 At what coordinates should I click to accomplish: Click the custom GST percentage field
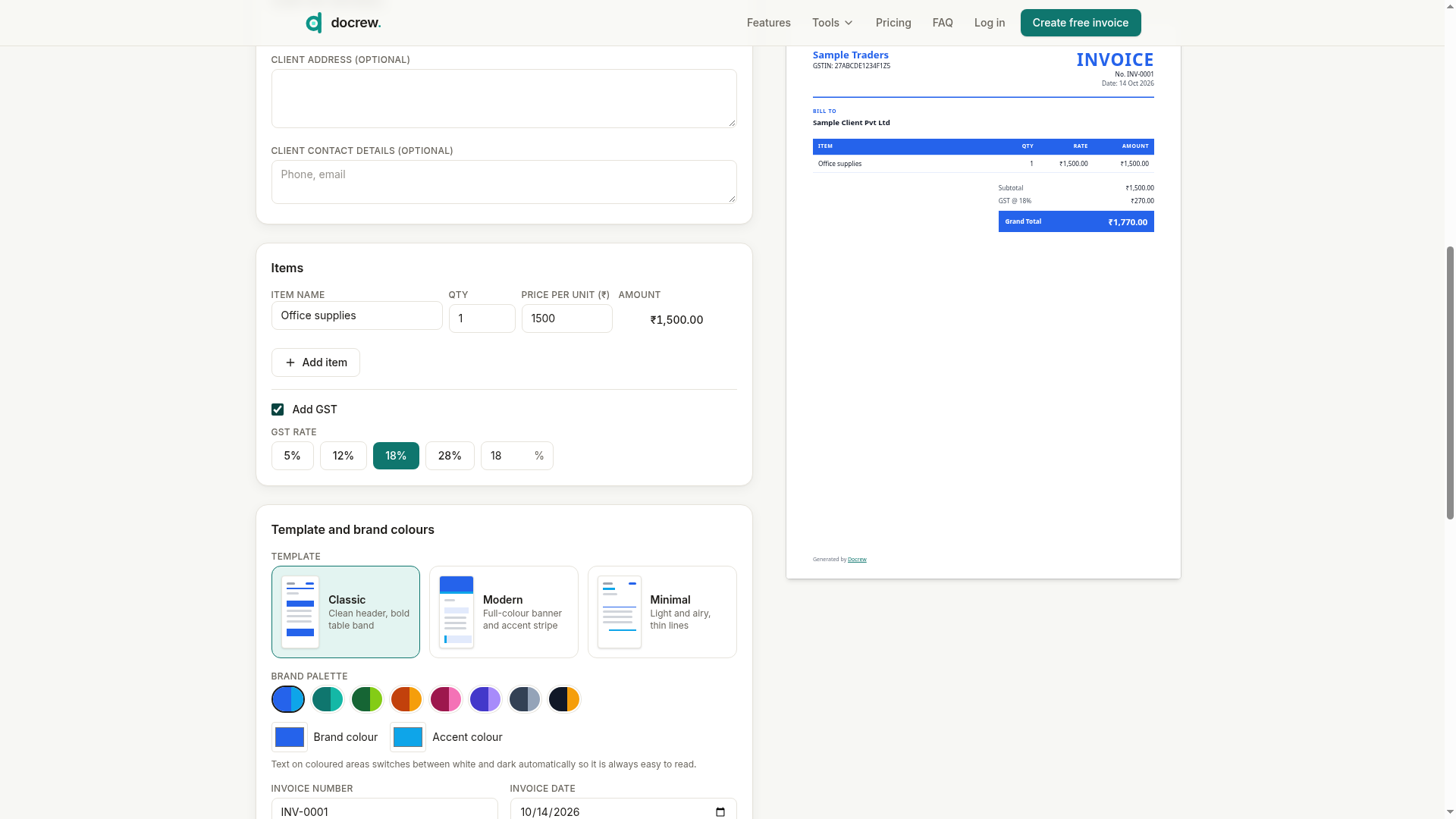[516, 456]
